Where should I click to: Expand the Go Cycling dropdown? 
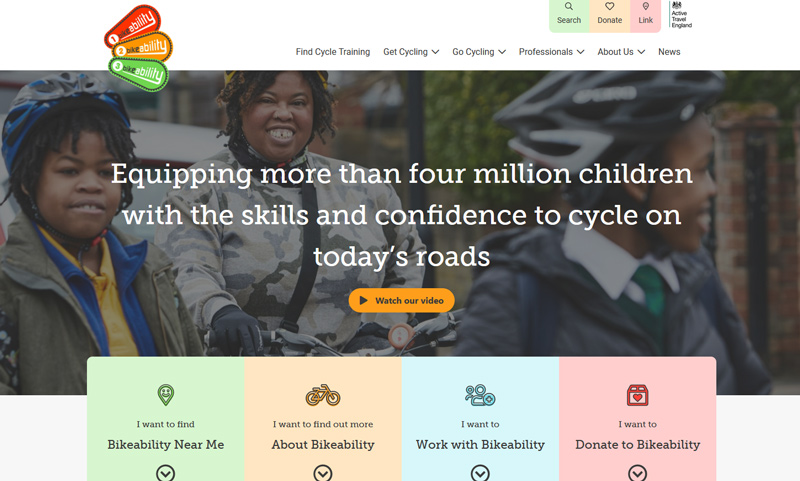pyautogui.click(x=479, y=52)
